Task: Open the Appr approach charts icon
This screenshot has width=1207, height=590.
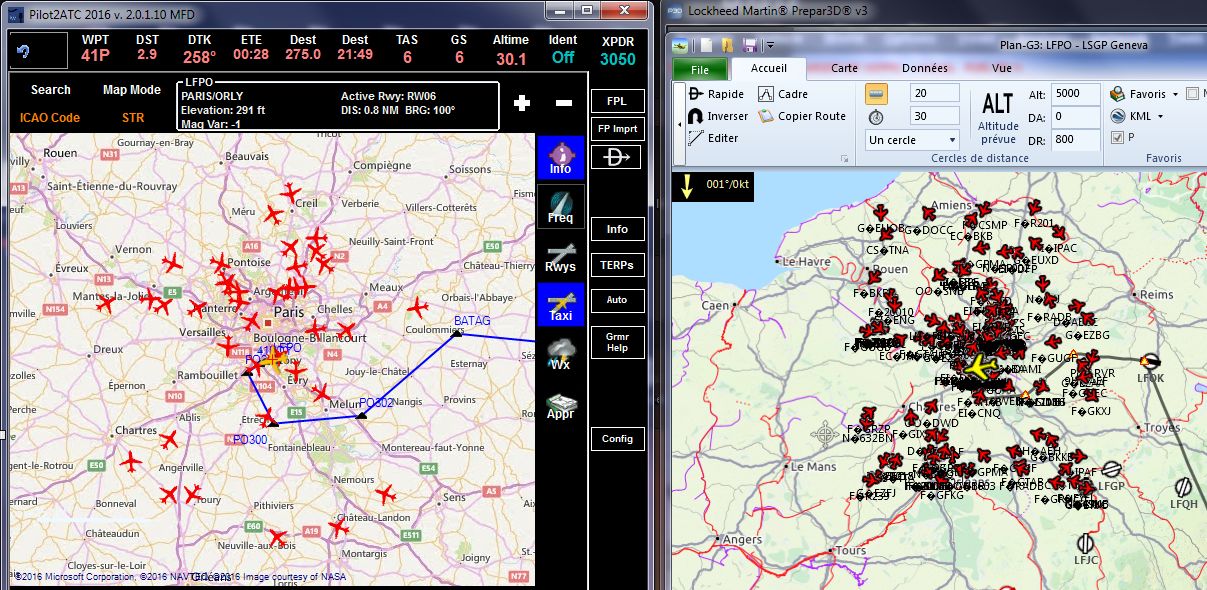Action: pyautogui.click(x=560, y=404)
